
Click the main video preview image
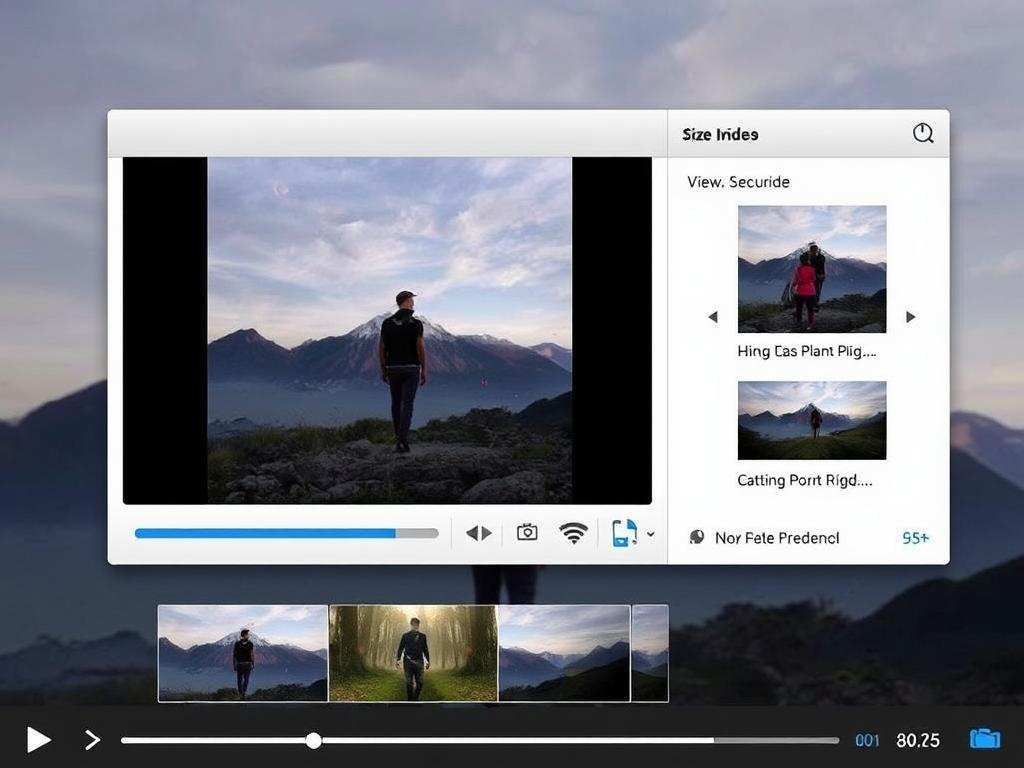(x=389, y=330)
